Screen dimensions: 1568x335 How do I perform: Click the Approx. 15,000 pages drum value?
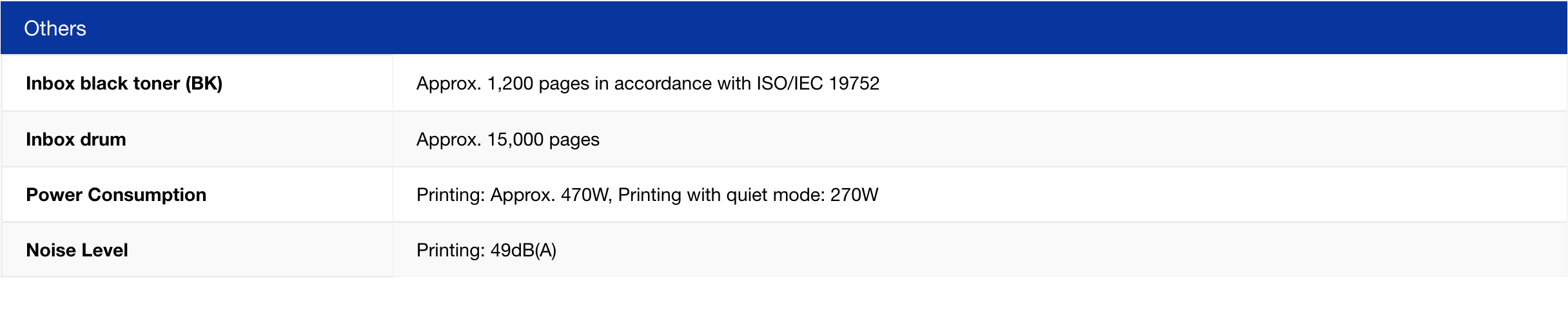(507, 139)
